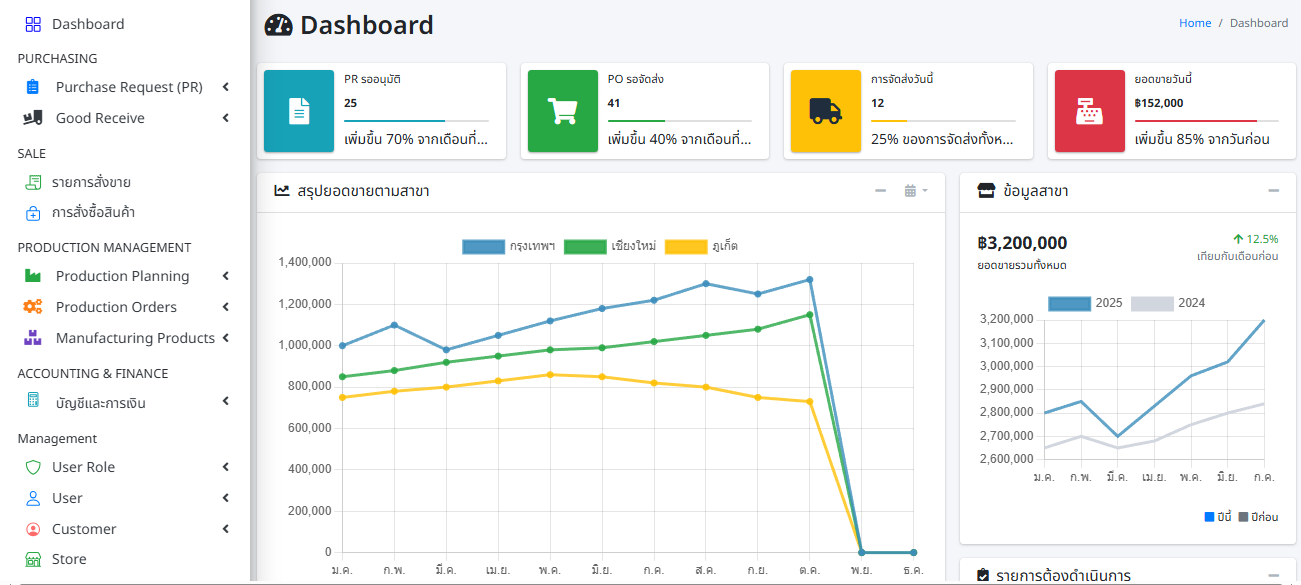Click the Store shop icon in sidebar
The width and height of the screenshot is (1301, 585).
[x=33, y=559]
